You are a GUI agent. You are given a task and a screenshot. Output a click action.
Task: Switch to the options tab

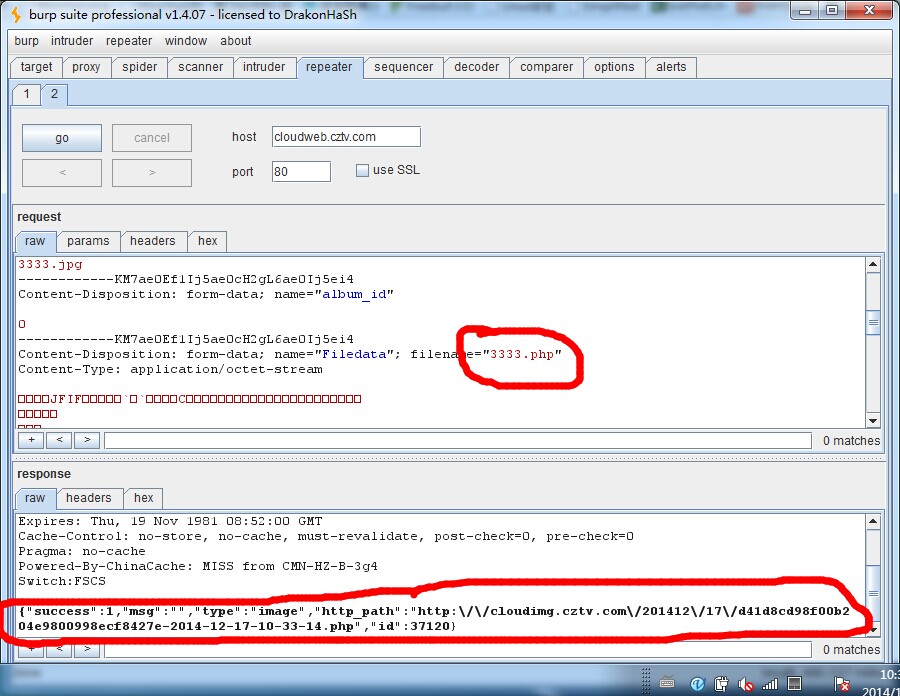click(614, 67)
